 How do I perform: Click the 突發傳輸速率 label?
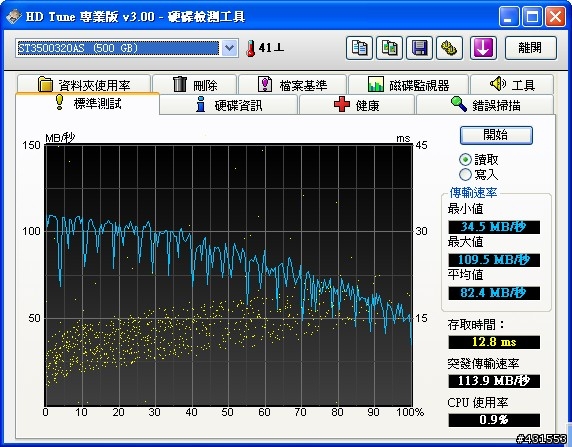pos(483,363)
